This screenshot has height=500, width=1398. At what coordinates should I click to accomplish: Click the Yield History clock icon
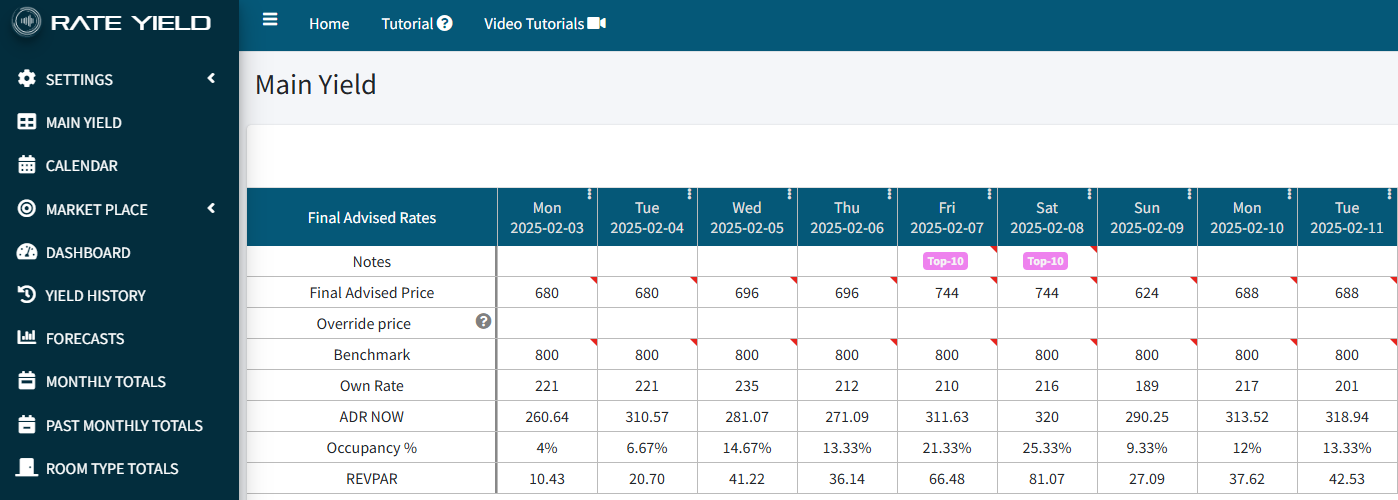(27, 295)
